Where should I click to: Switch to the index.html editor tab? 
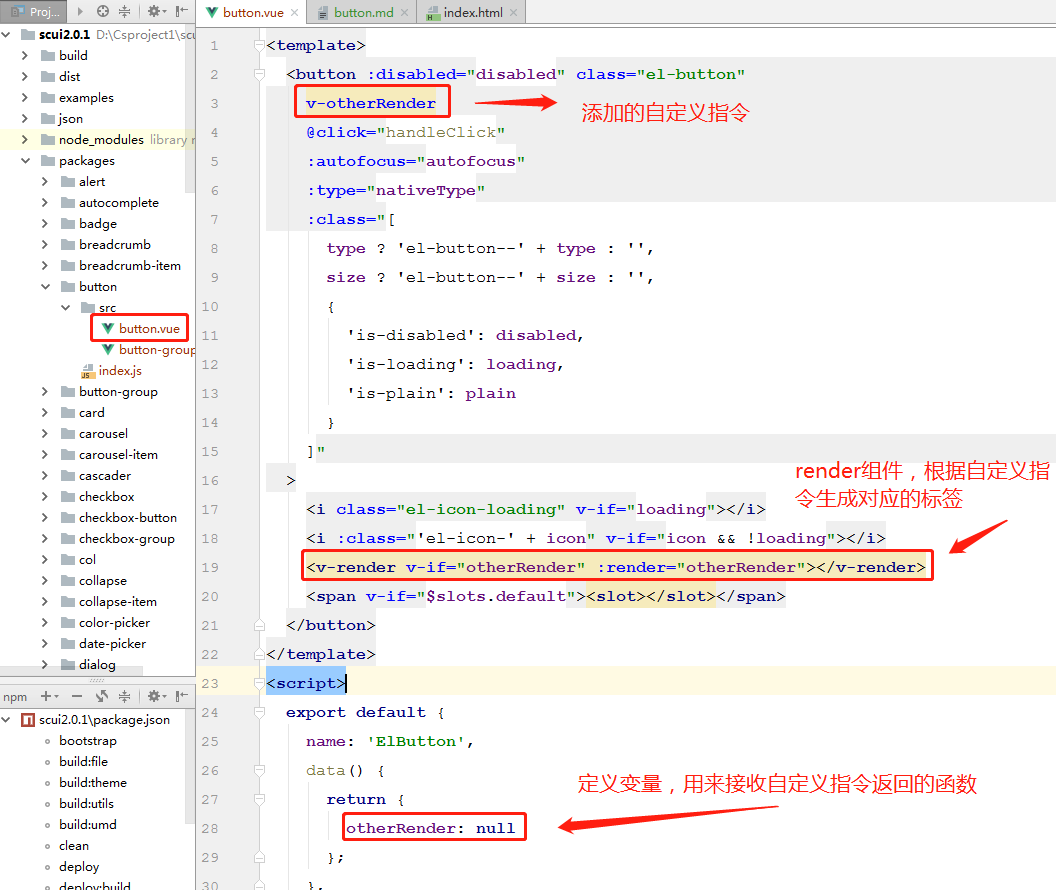click(472, 12)
